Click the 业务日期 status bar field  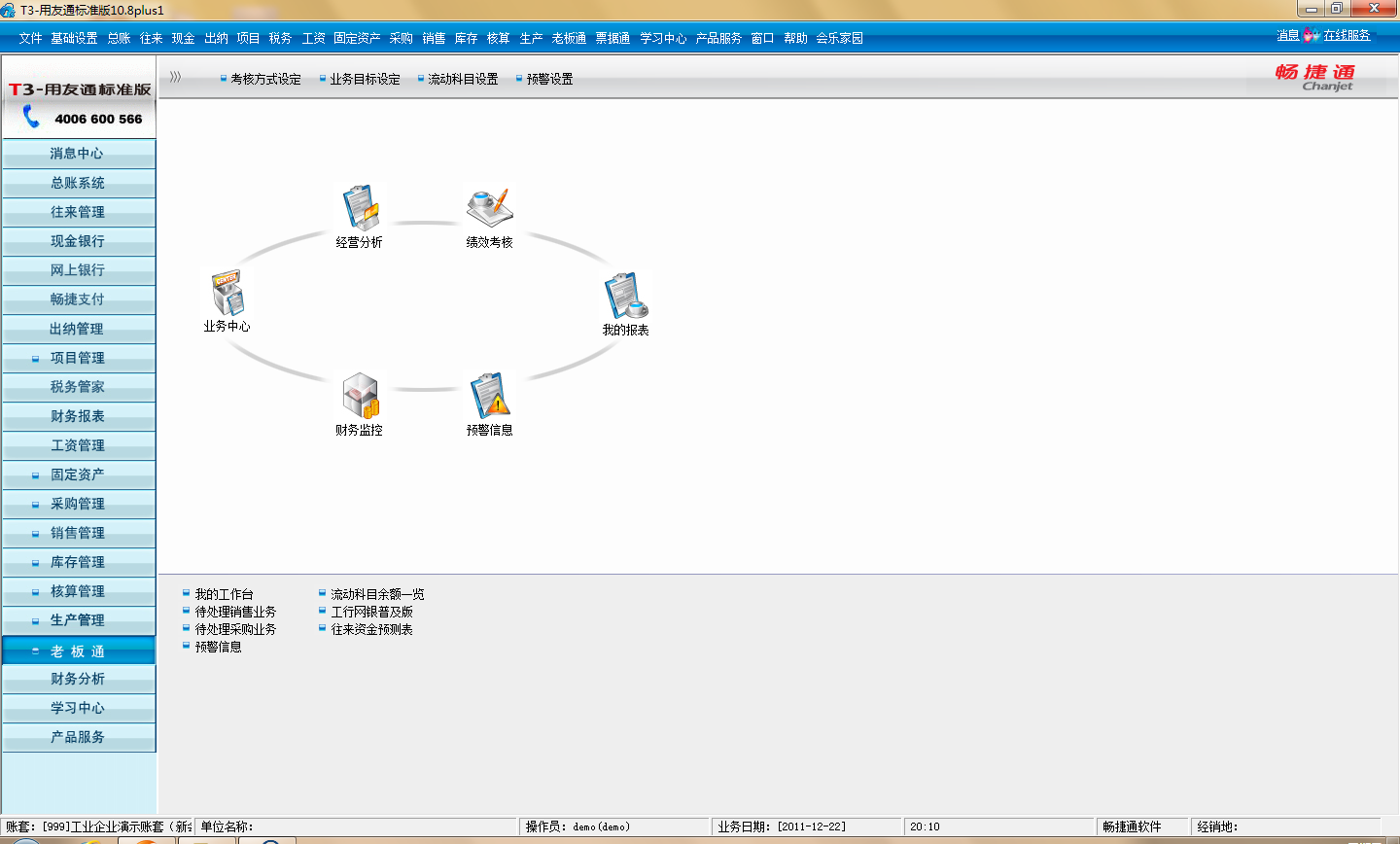(807, 826)
